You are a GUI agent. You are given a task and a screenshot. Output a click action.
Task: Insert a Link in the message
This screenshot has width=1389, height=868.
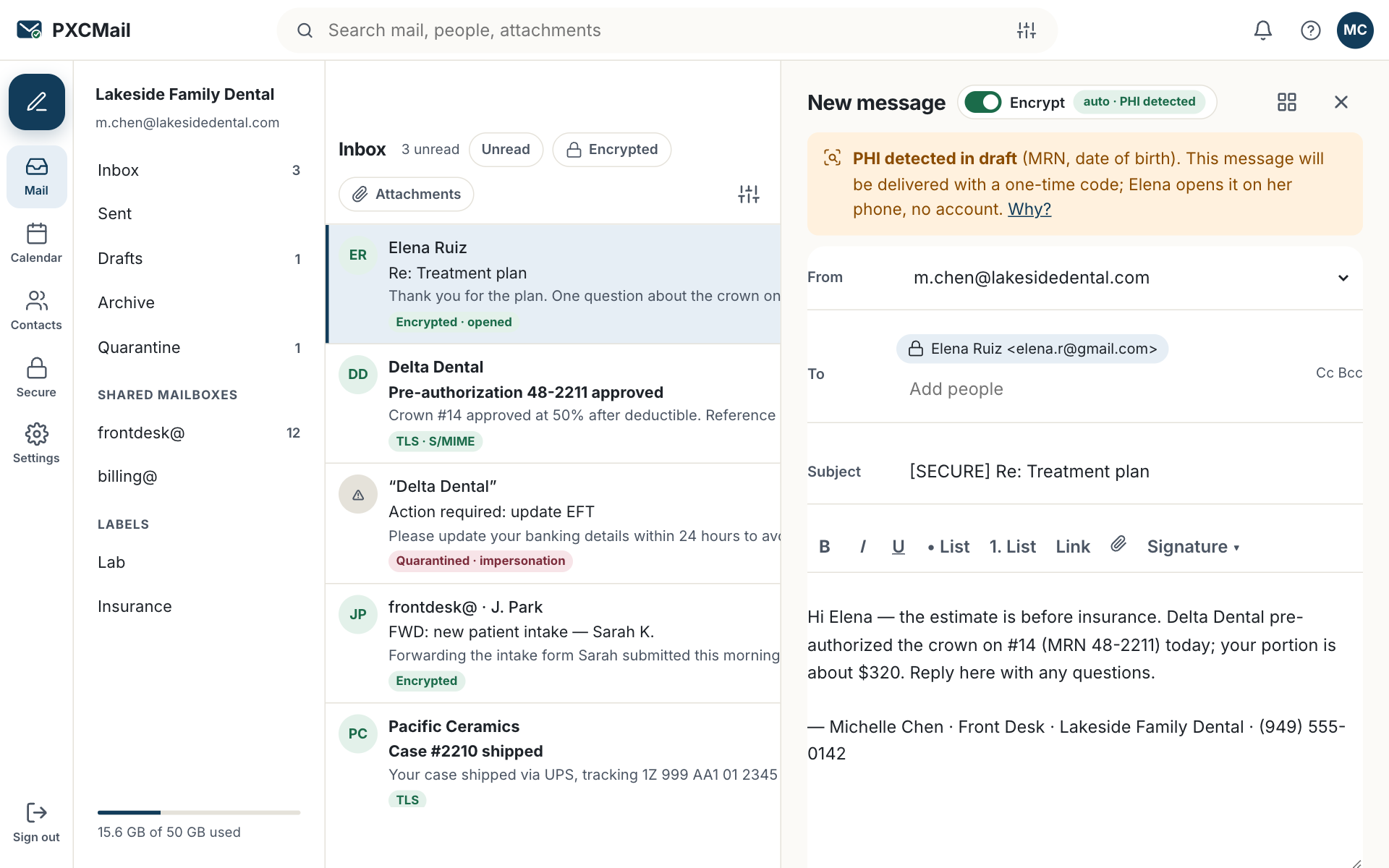point(1073,546)
